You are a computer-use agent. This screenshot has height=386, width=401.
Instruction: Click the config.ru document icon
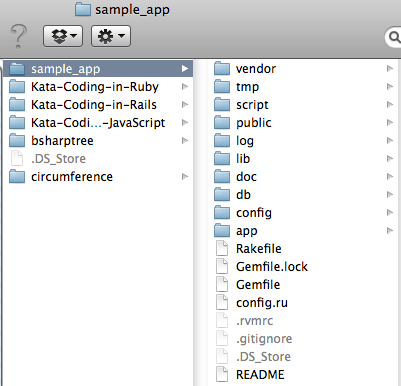(222, 302)
